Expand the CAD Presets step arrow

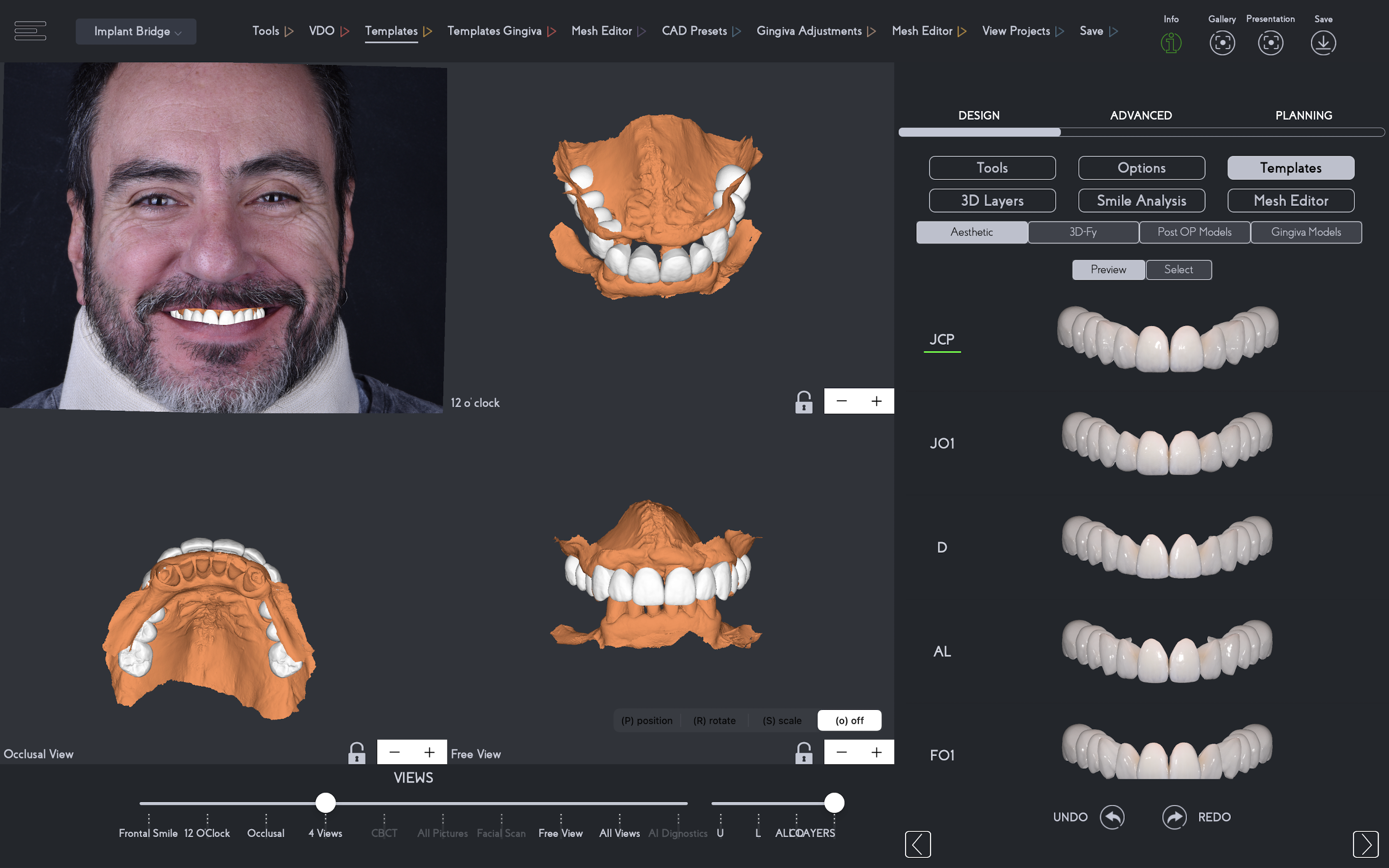pos(736,31)
